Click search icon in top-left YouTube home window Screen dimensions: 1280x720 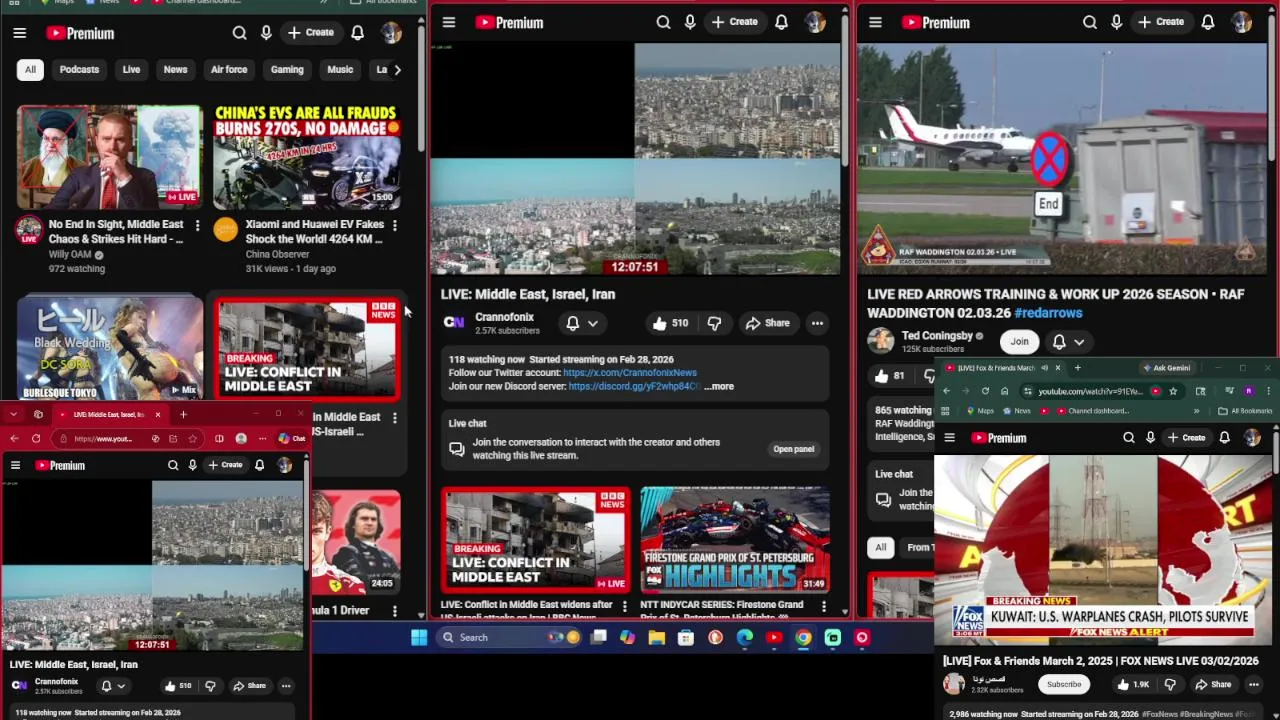coord(239,33)
